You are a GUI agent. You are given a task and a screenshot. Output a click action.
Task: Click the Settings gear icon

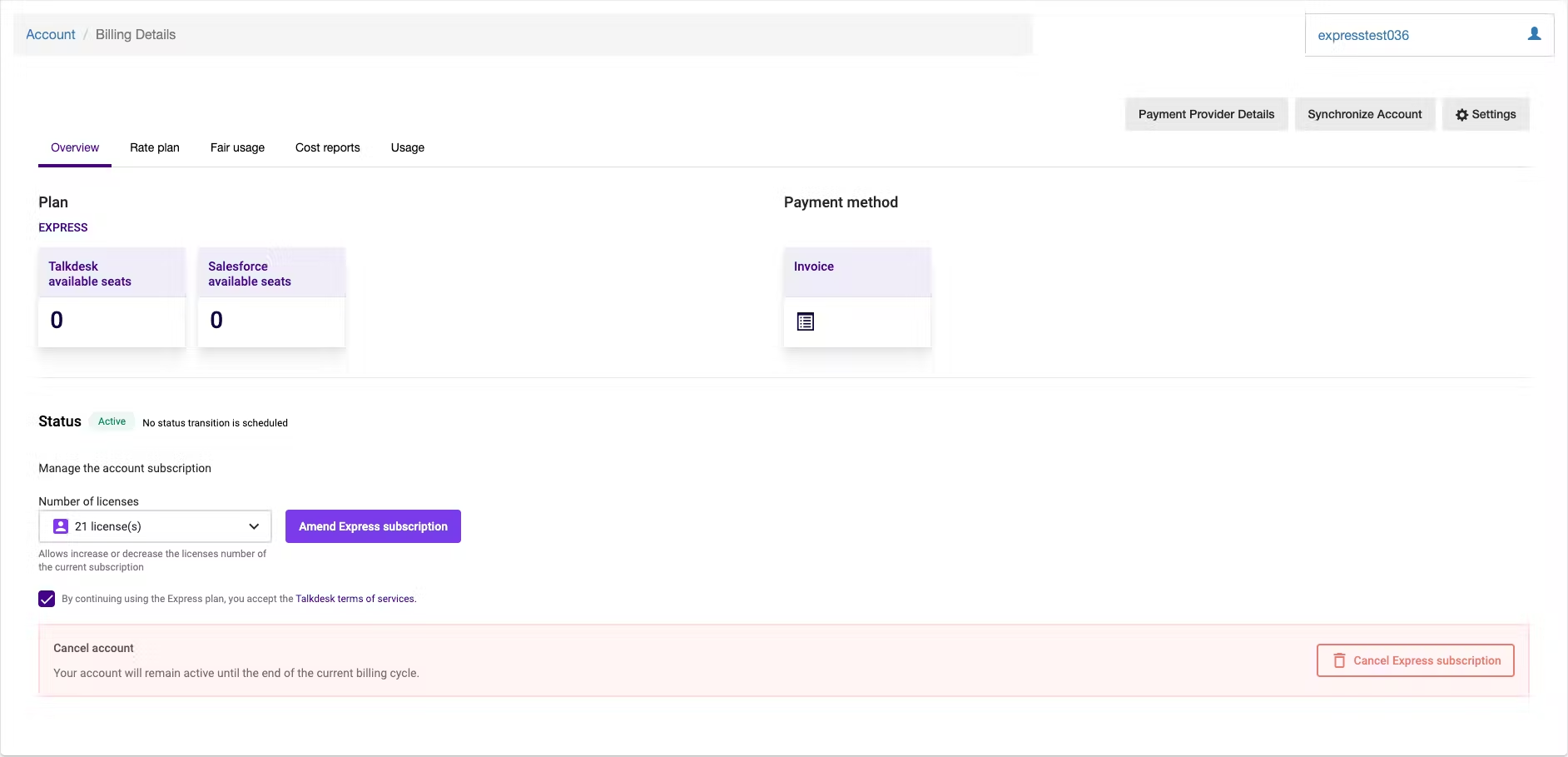point(1462,115)
